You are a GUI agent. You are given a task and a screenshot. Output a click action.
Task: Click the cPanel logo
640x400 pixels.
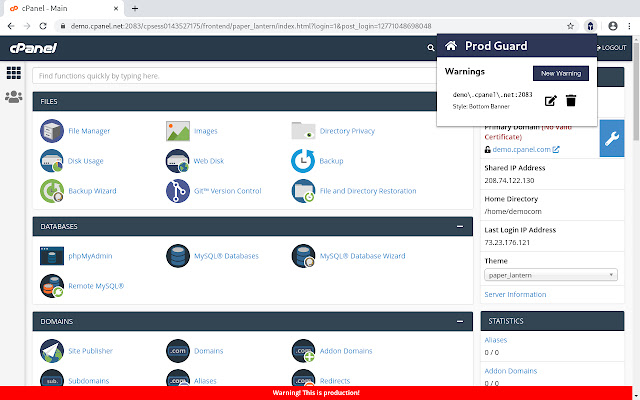coord(33,48)
